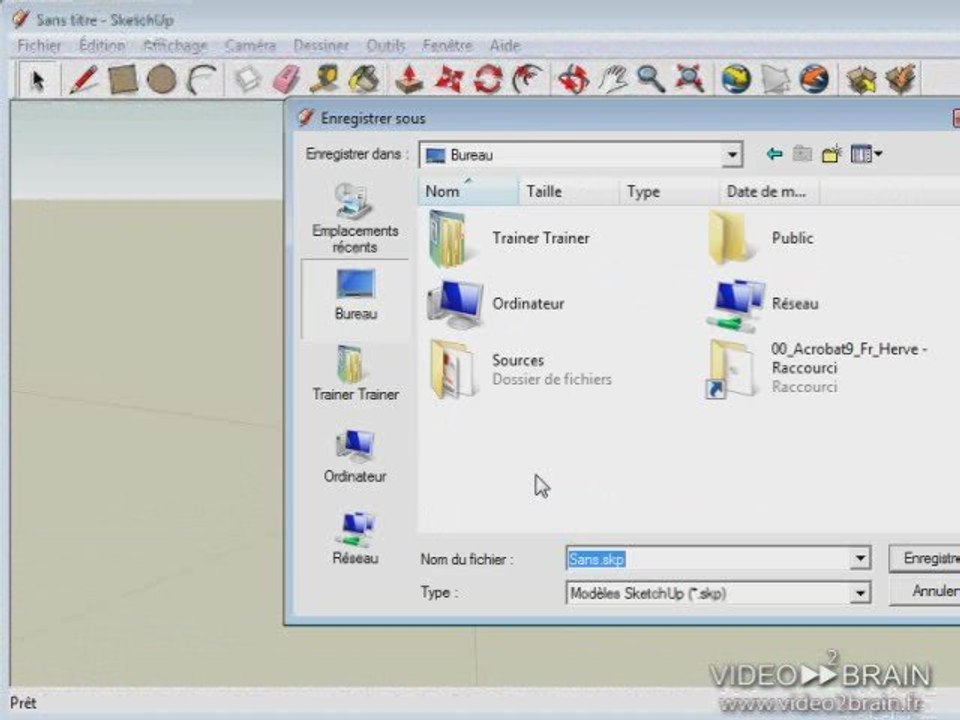Pick the red Pencil line tool
The height and width of the screenshot is (720, 960).
point(84,80)
